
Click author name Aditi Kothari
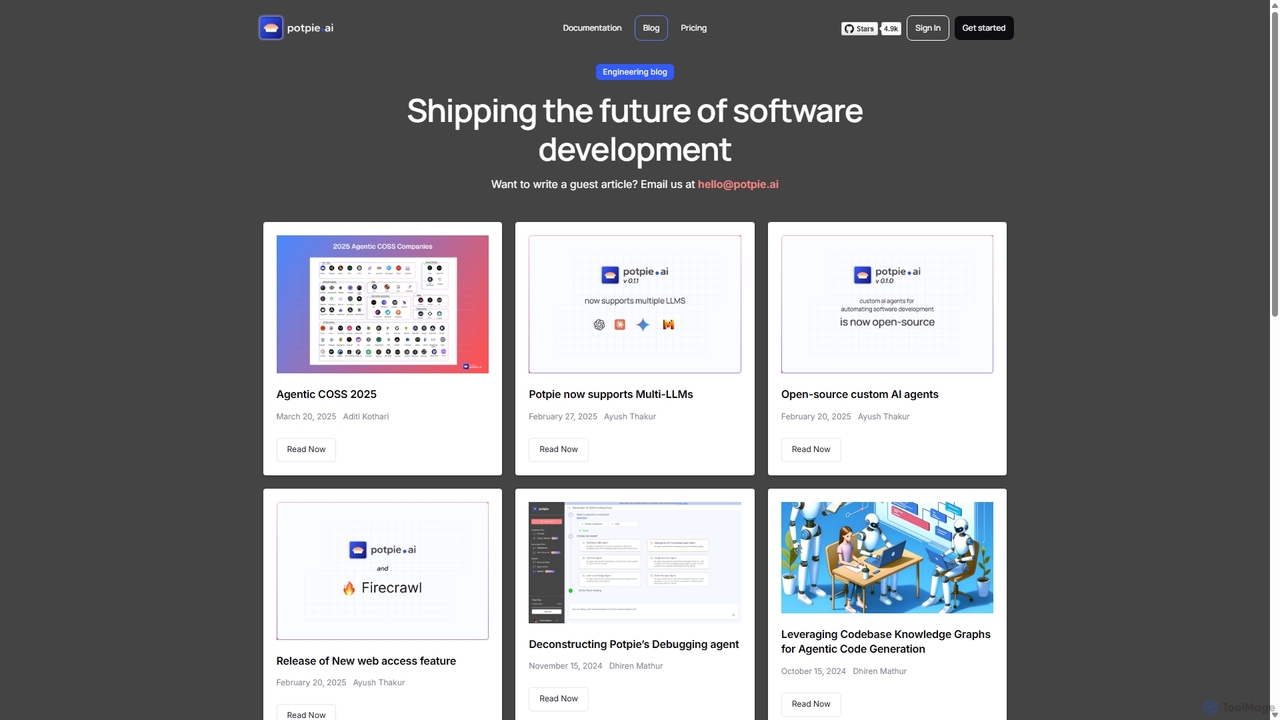pos(366,416)
